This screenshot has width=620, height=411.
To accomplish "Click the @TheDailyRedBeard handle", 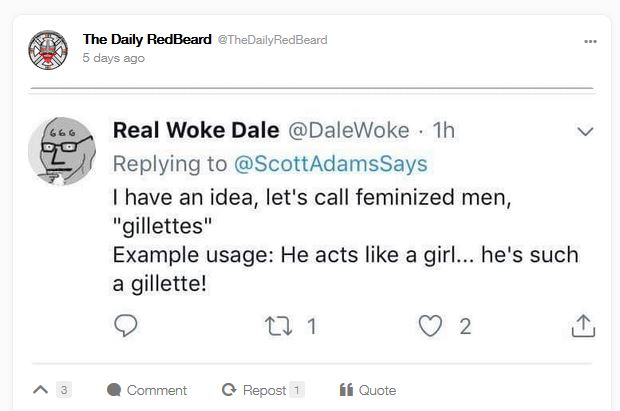I will click(272, 40).
